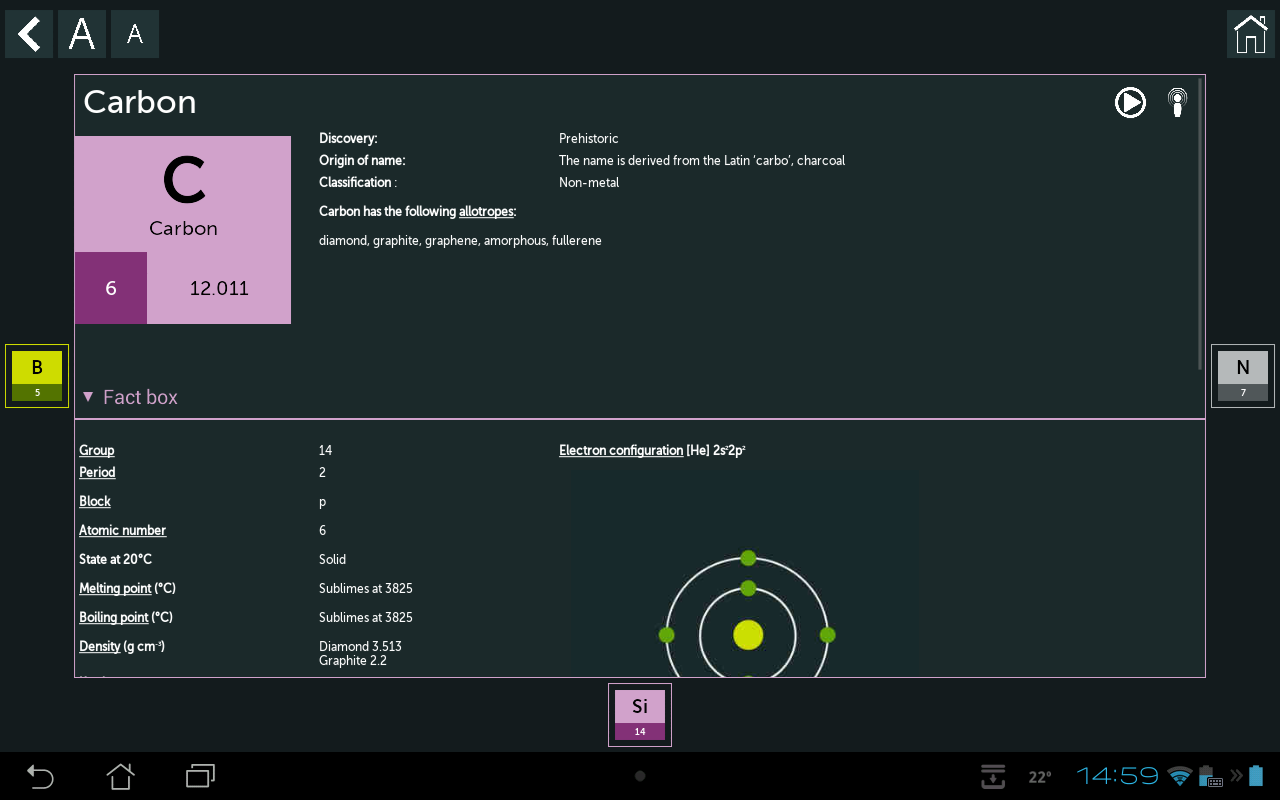Increase text size with large A
This screenshot has height=800, width=1280.
tap(82, 34)
